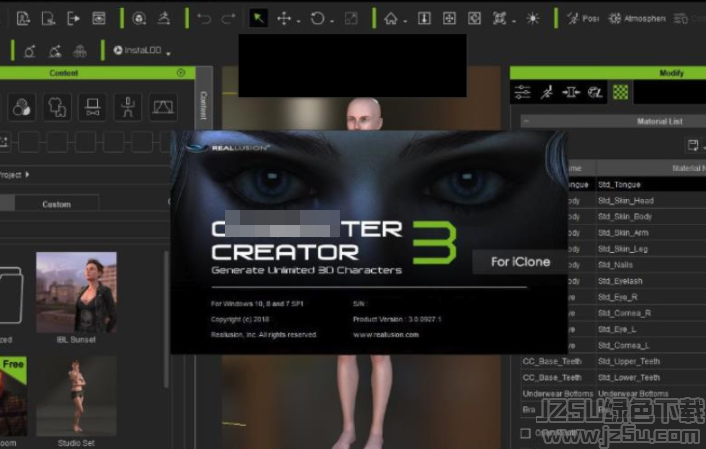706x449 pixels.
Task: Open the www.reallusion.com link on splash
Action: click(x=386, y=335)
